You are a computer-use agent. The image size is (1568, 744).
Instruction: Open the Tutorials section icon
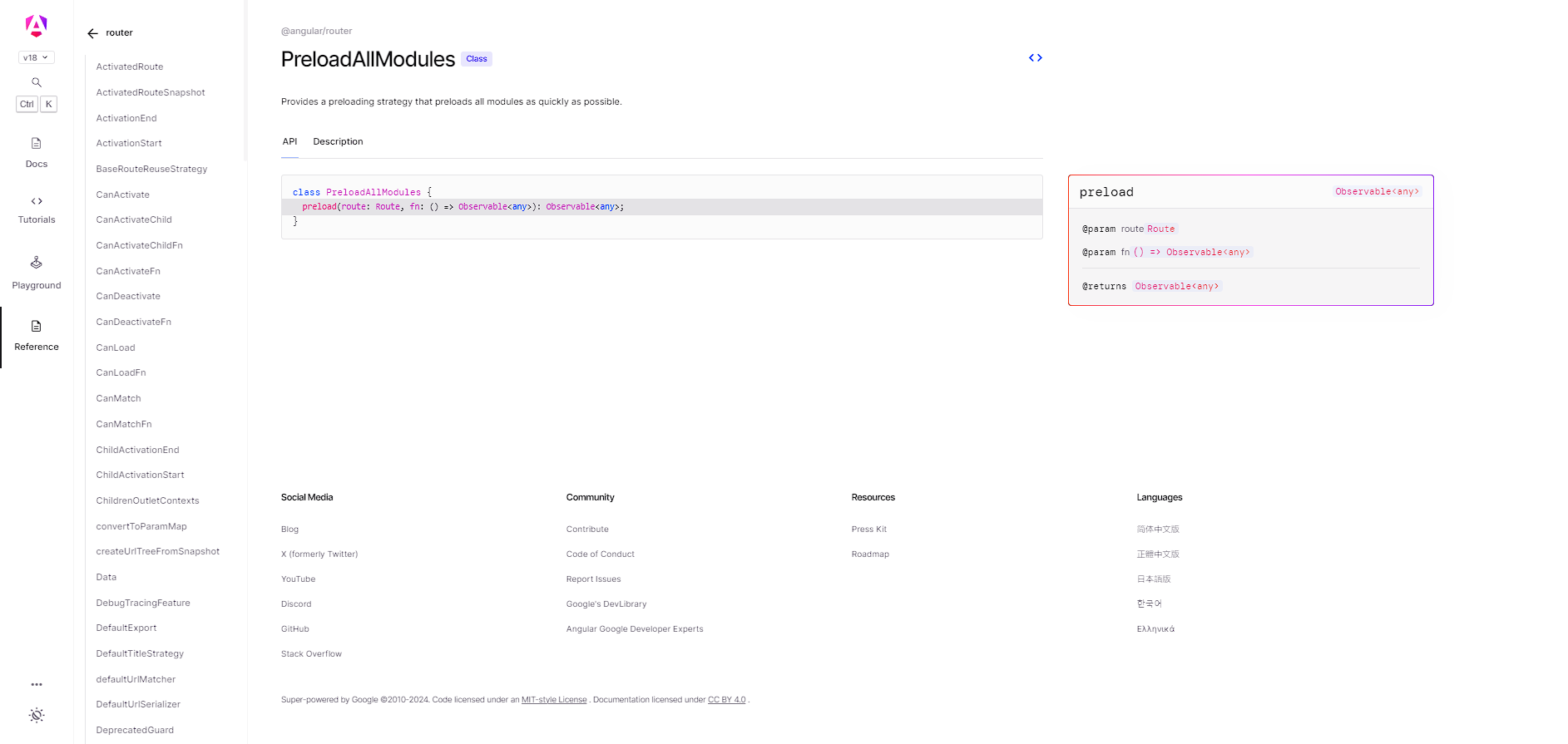(37, 201)
